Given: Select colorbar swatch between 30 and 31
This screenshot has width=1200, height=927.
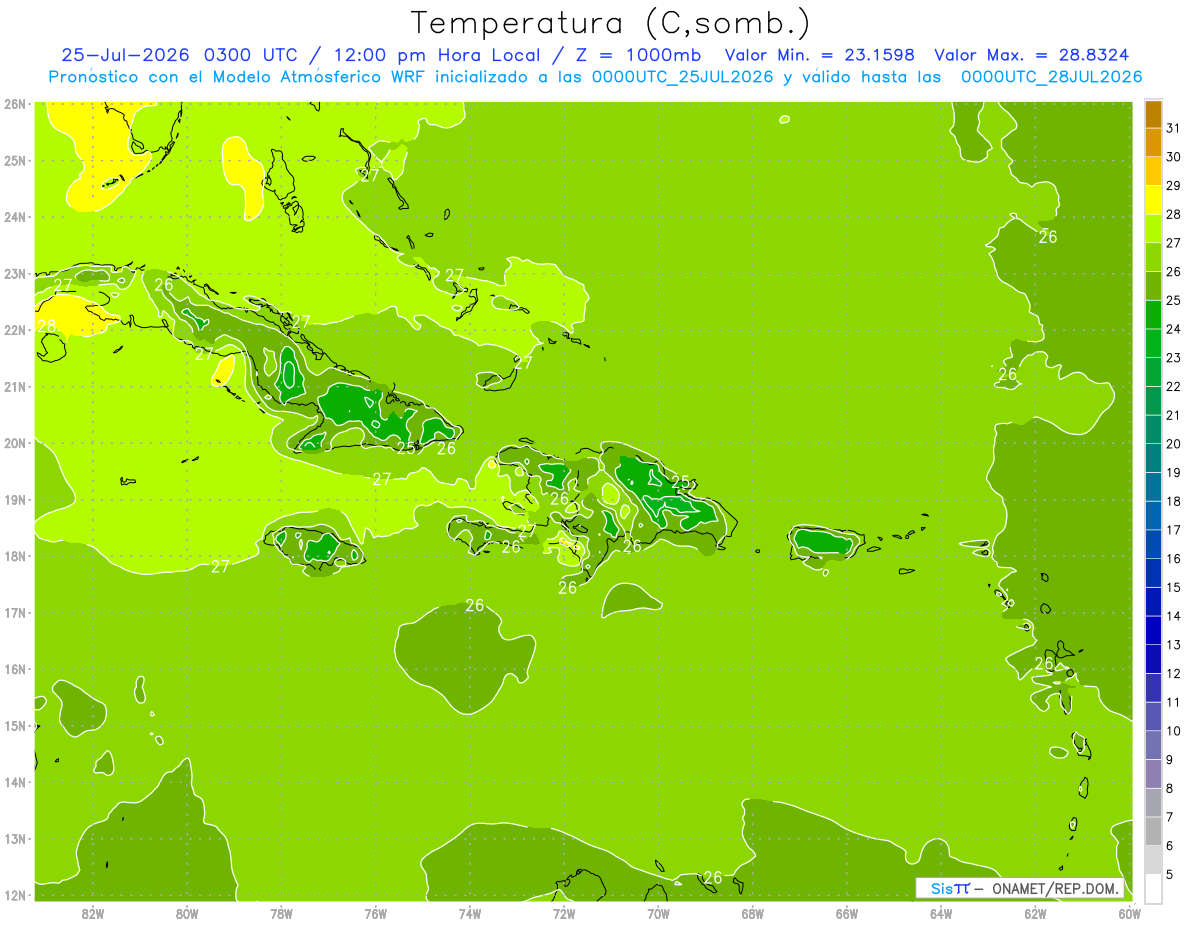Looking at the screenshot, I should point(1153,142).
